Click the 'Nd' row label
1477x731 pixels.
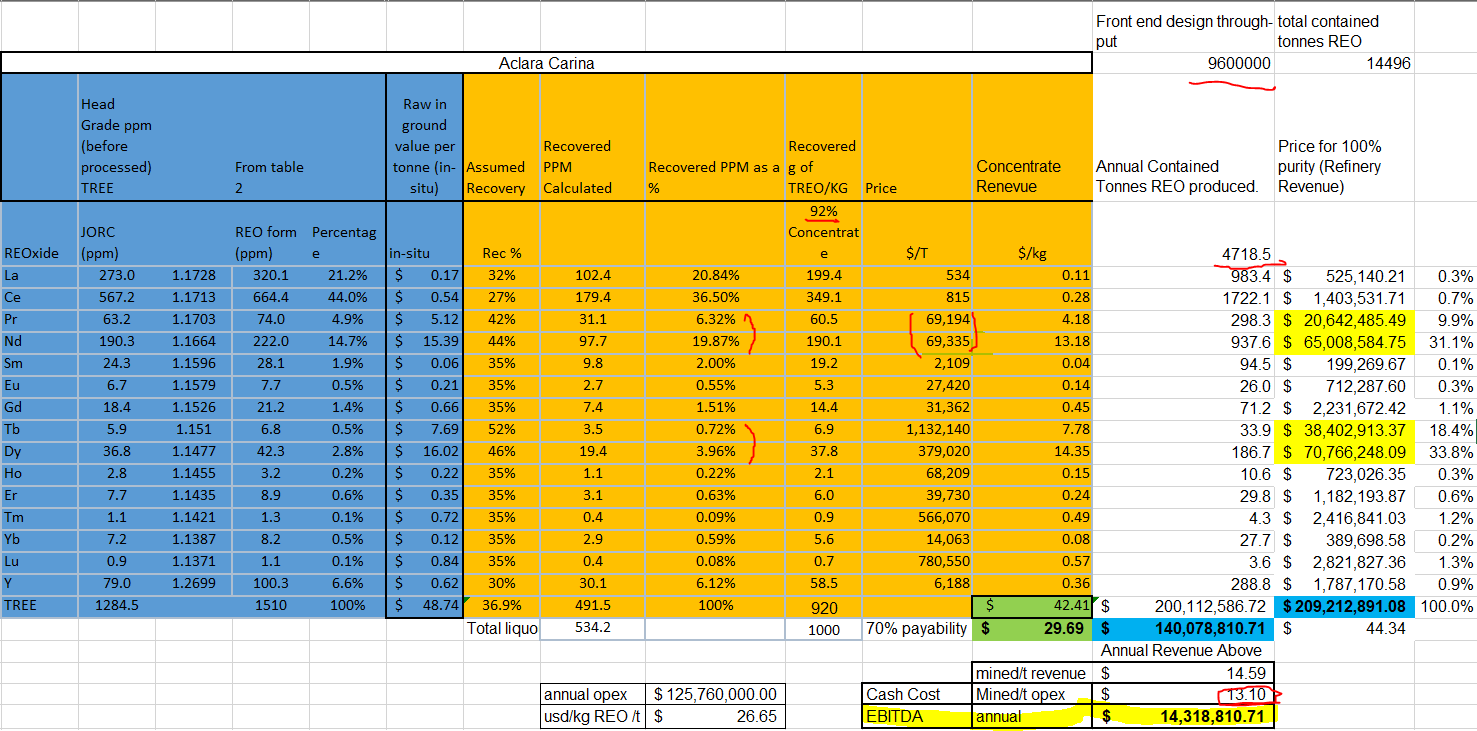pos(39,341)
